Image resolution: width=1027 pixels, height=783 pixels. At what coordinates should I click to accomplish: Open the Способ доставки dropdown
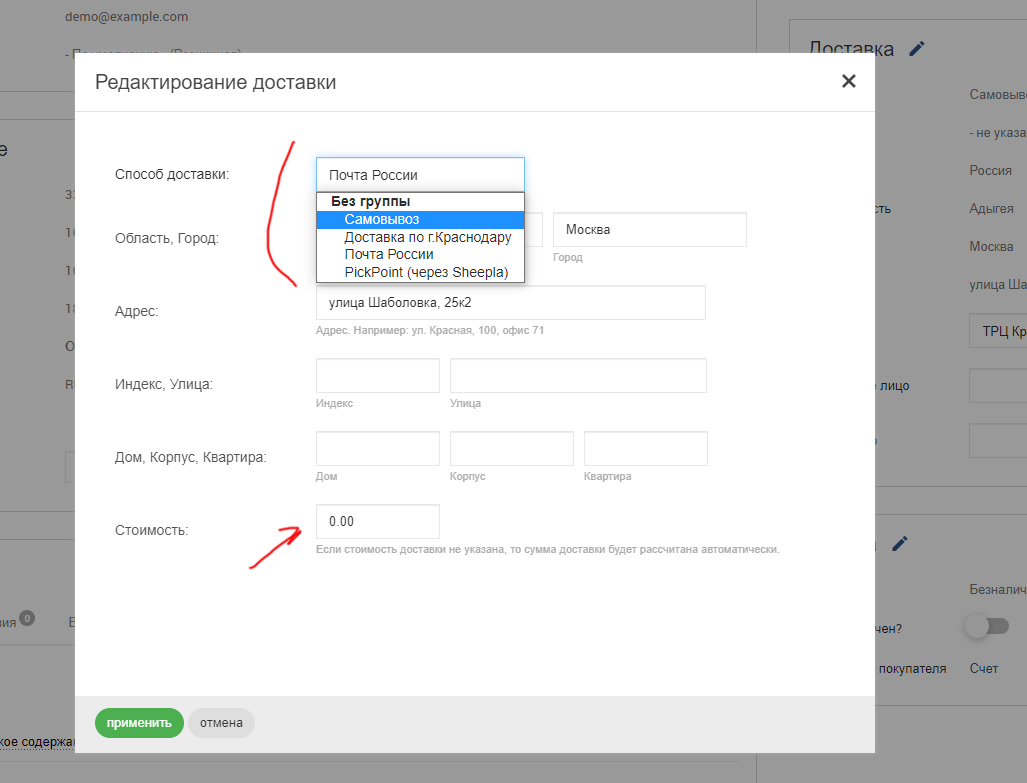[x=420, y=175]
